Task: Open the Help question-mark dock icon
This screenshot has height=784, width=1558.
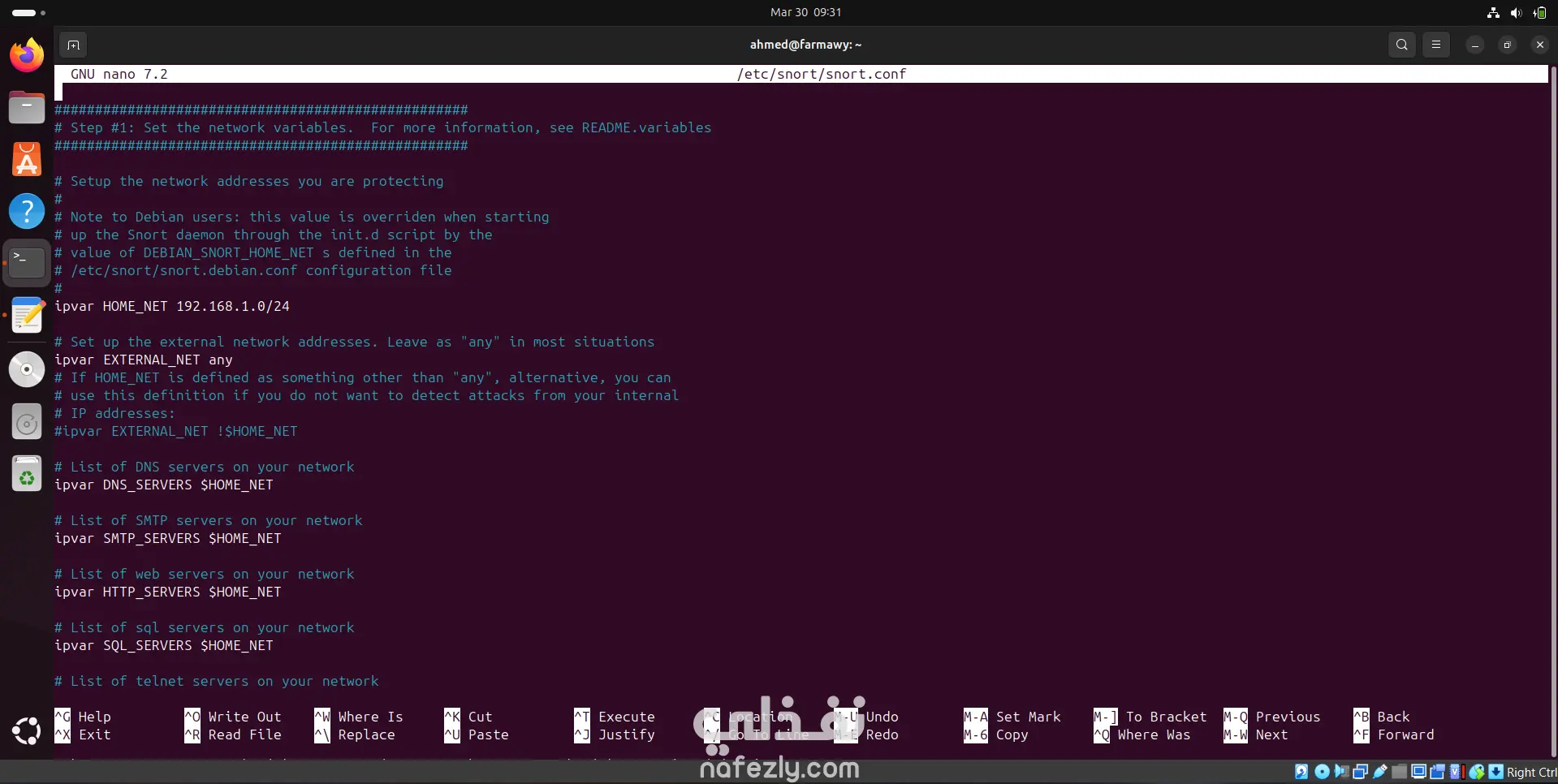Action: coord(27,211)
